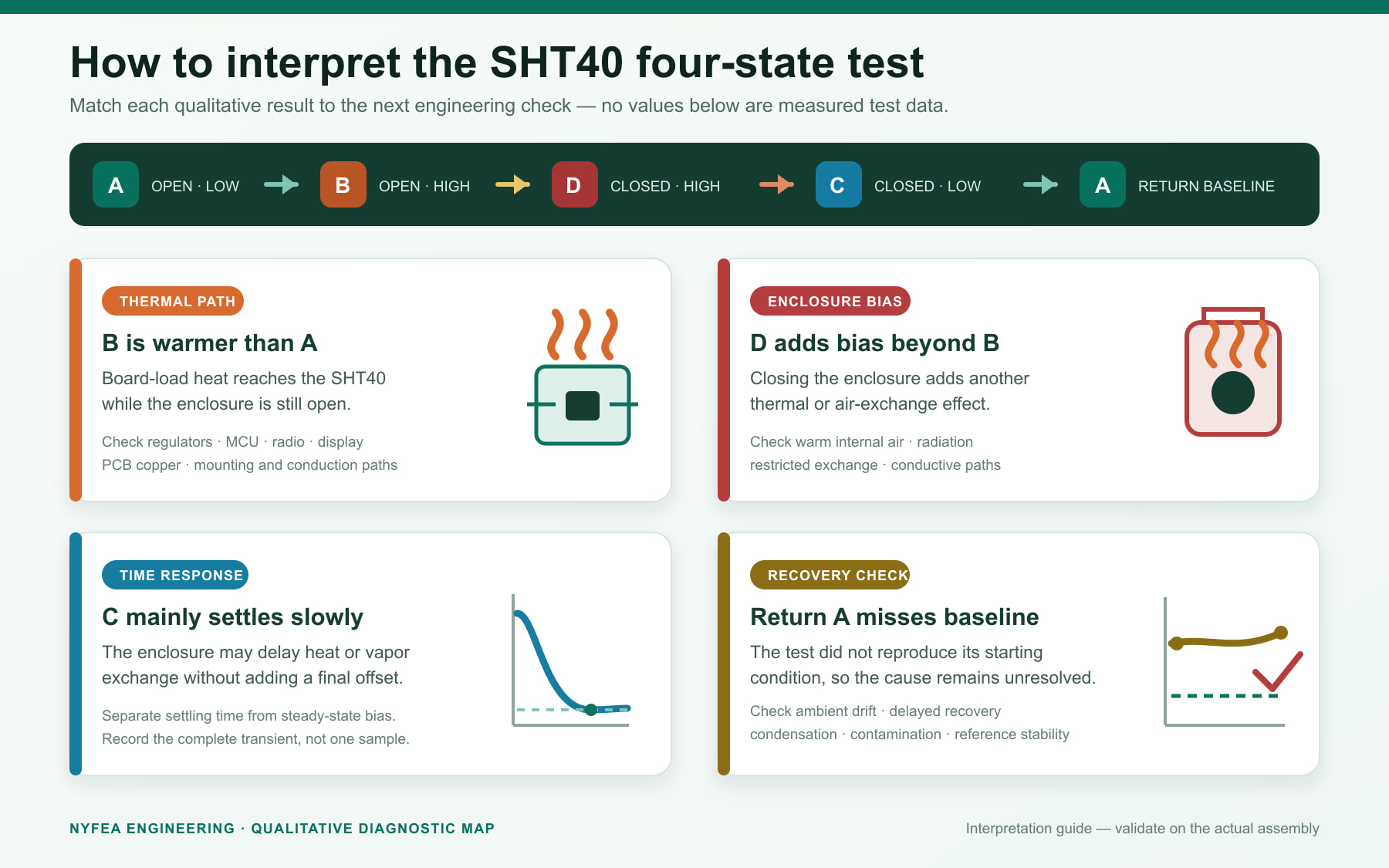This screenshot has width=1389, height=868.
Task: Select the TIME RESPONSE tag
Action: tap(175, 575)
